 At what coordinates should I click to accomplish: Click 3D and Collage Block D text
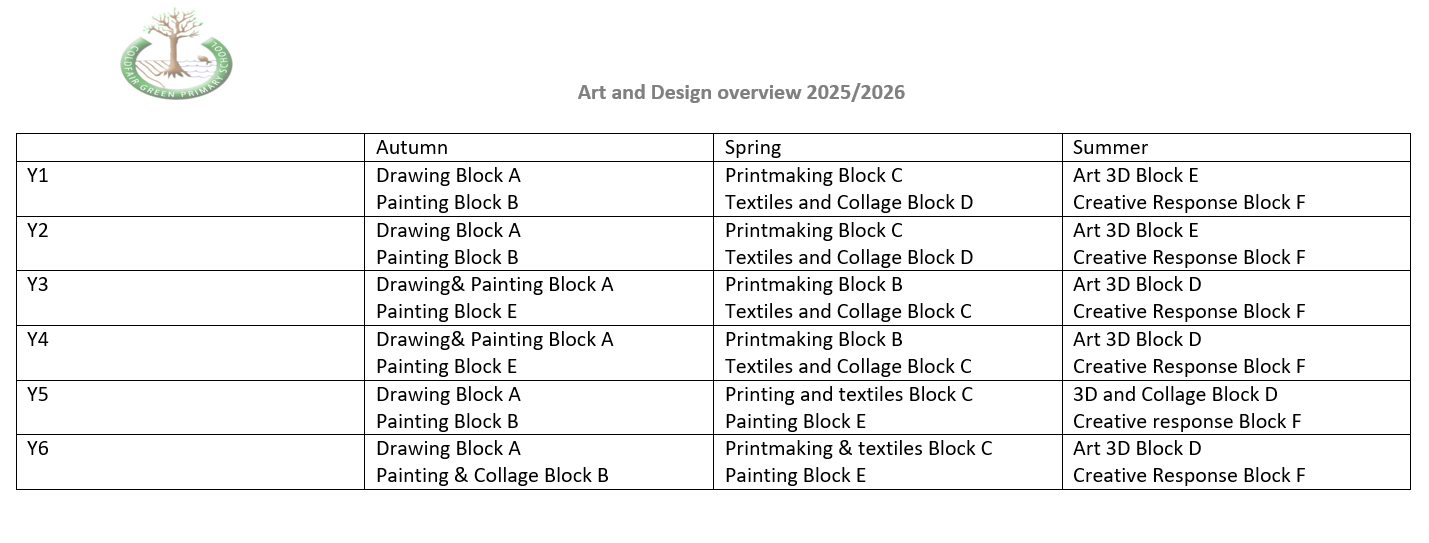1175,395
